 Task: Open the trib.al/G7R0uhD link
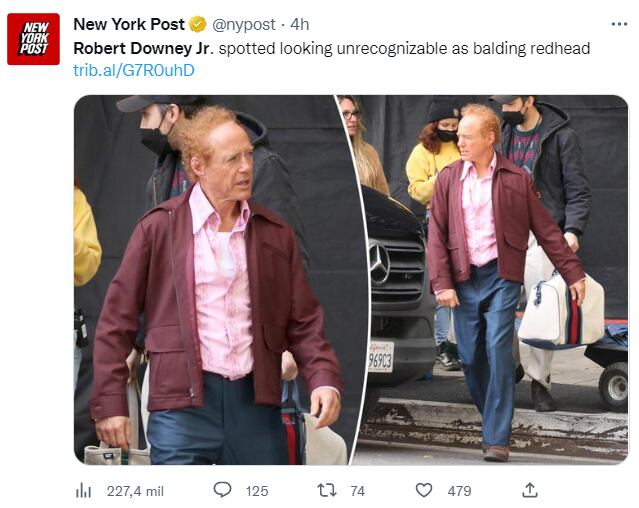pos(134,70)
